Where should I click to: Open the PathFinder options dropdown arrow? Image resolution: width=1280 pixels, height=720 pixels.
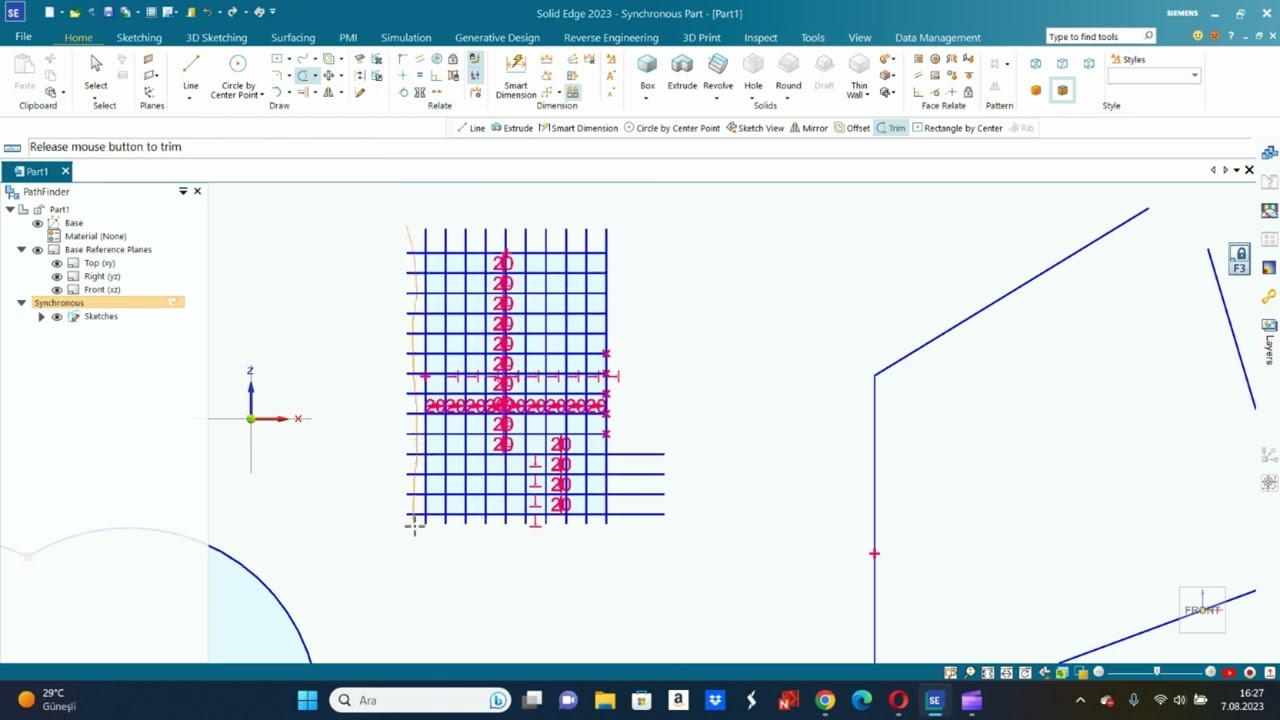pyautogui.click(x=183, y=191)
